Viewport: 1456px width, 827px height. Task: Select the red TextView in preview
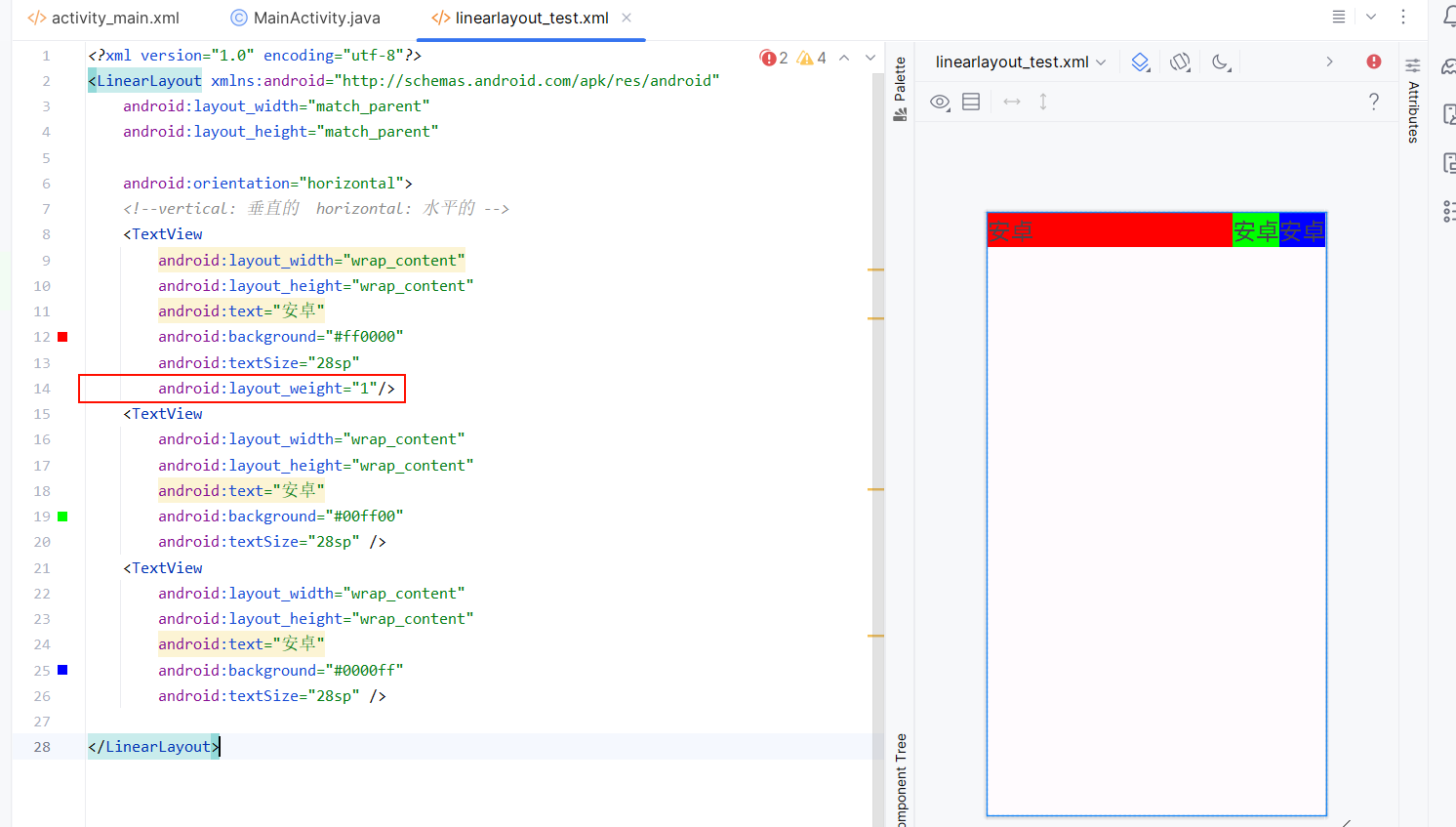coord(1110,230)
